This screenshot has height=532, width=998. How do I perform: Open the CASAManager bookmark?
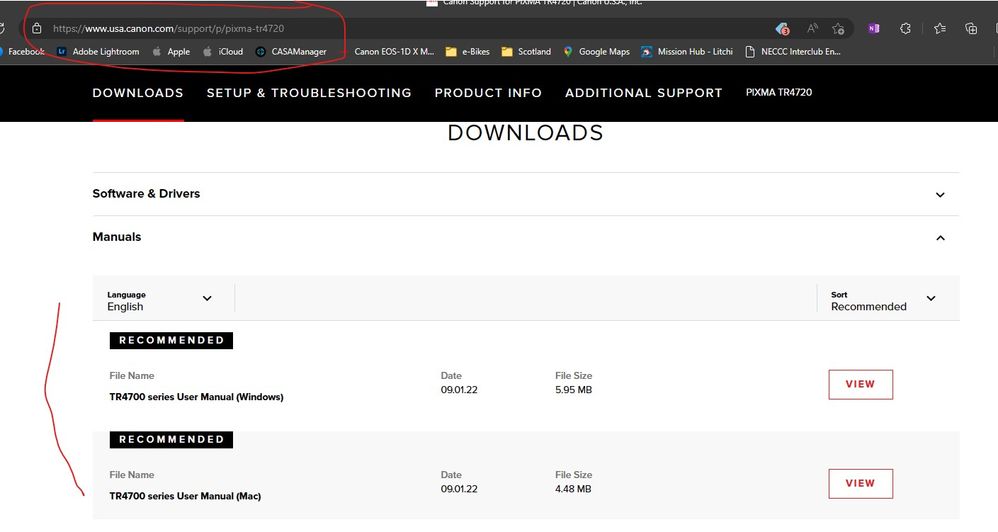click(291, 52)
